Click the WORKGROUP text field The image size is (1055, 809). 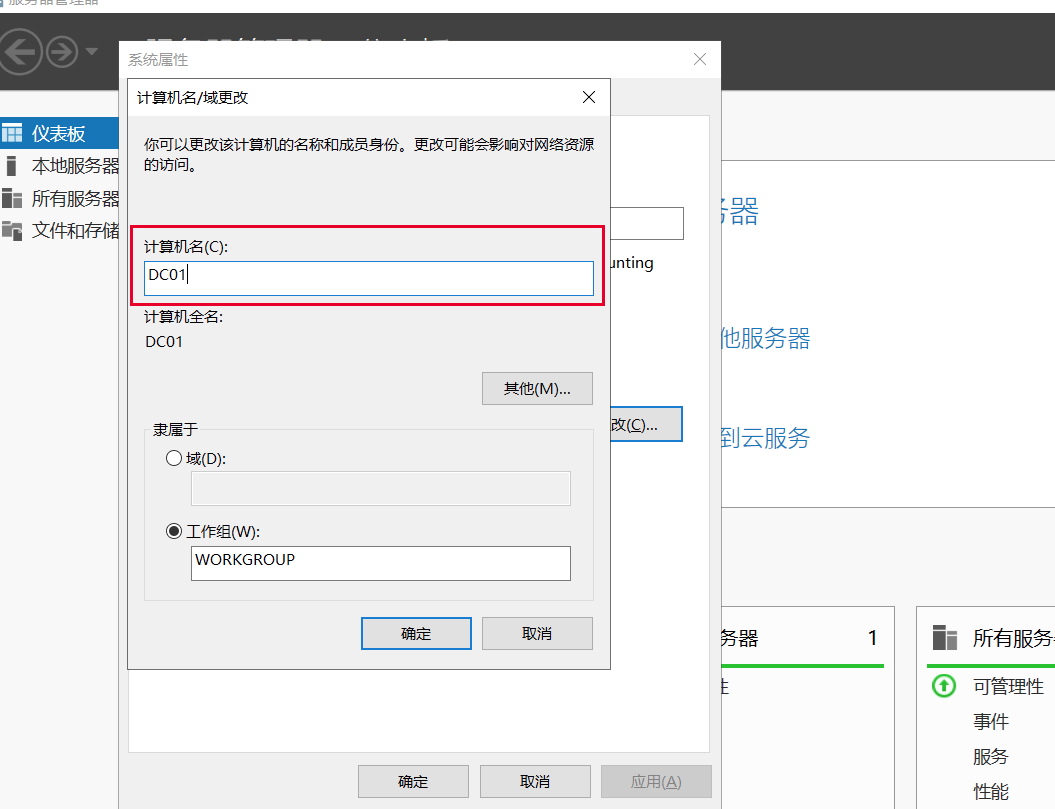(380, 563)
